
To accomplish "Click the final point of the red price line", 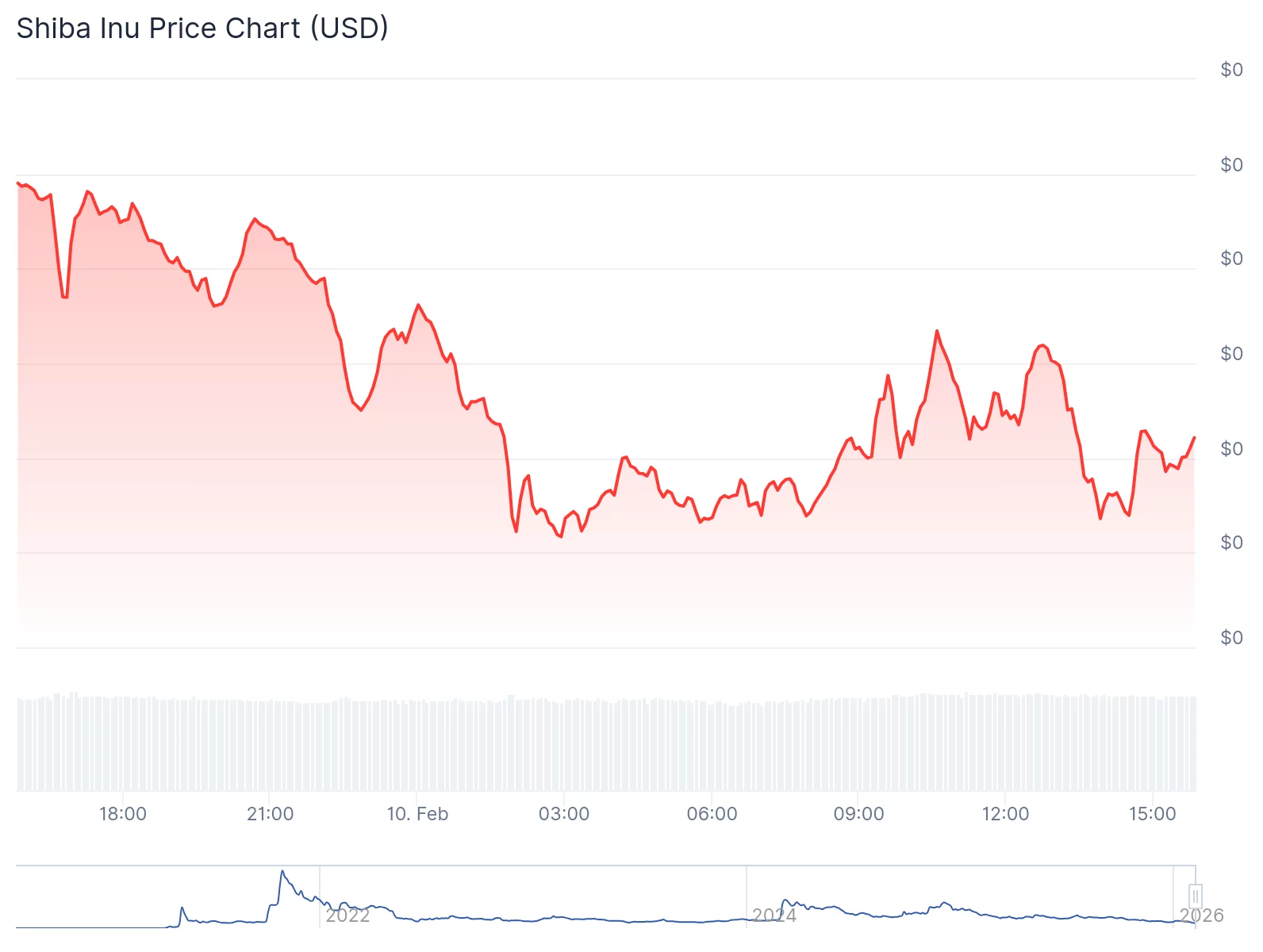I will click(x=1194, y=438).
